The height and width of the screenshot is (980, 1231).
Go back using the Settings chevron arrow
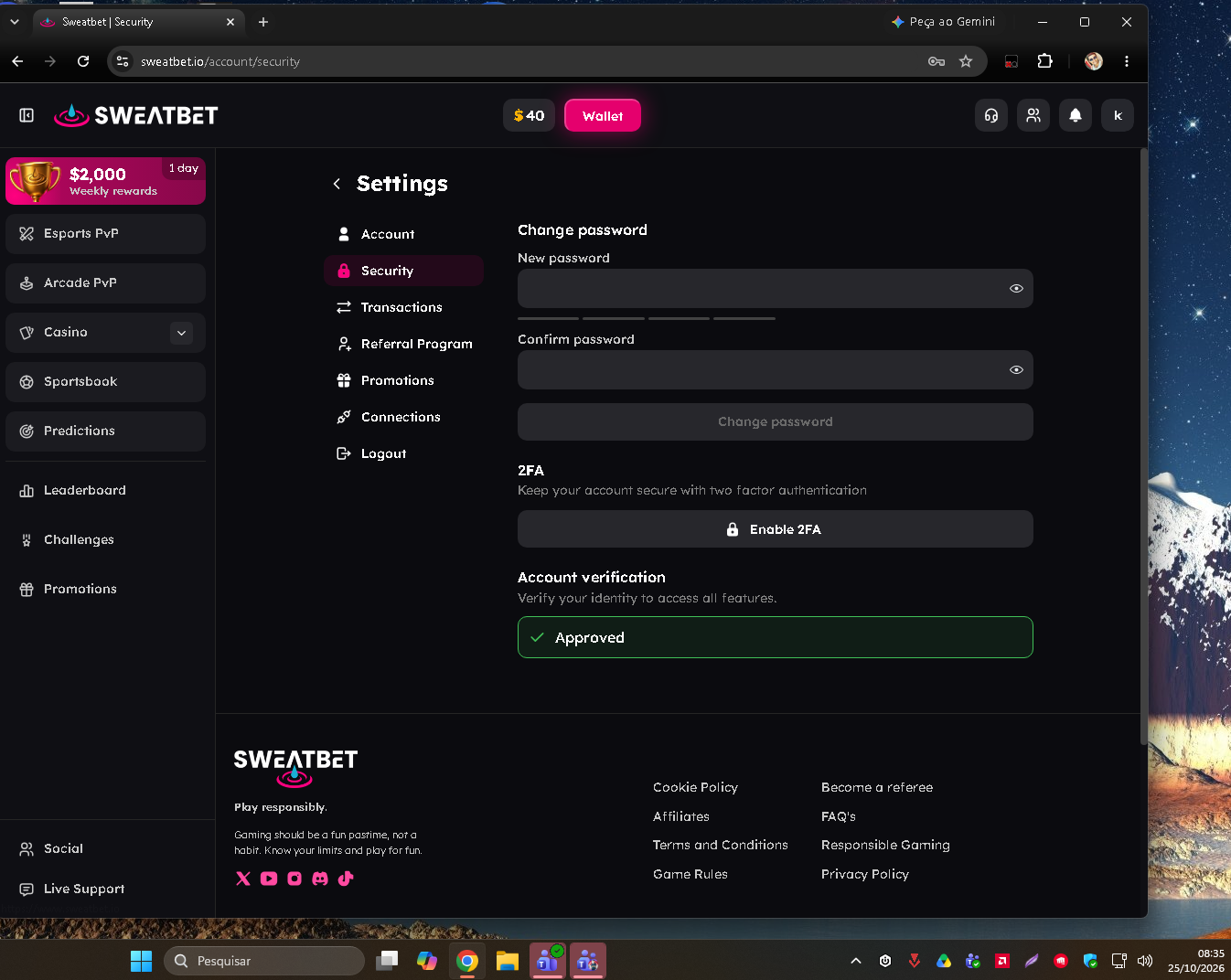pos(337,184)
